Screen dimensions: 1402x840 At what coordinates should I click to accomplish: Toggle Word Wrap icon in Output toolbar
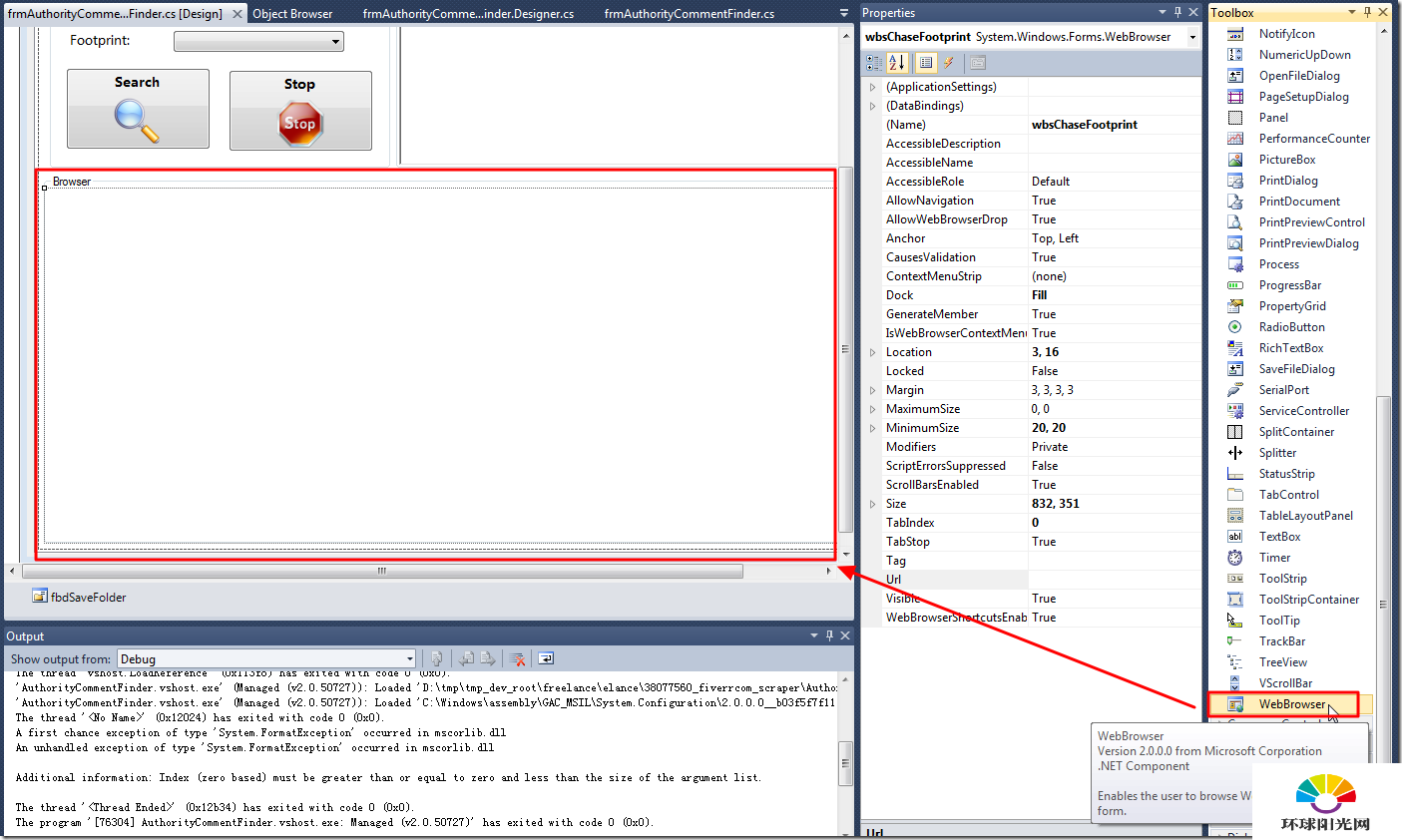(x=546, y=658)
